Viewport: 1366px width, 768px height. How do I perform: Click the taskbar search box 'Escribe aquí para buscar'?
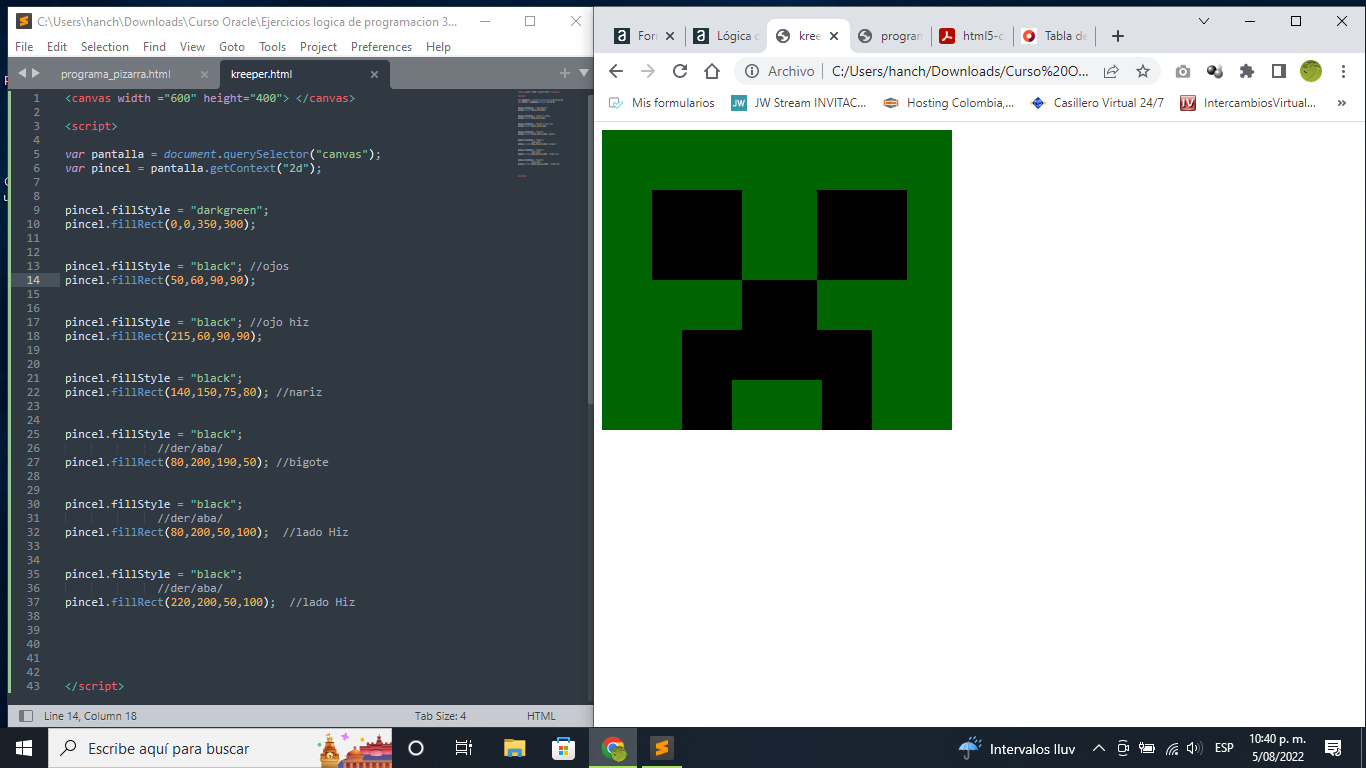click(x=220, y=748)
